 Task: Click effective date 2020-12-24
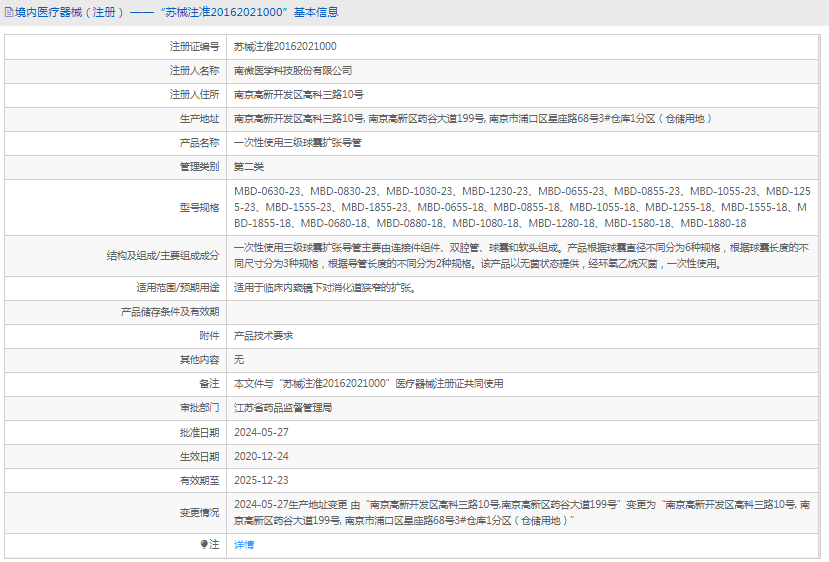pos(261,456)
